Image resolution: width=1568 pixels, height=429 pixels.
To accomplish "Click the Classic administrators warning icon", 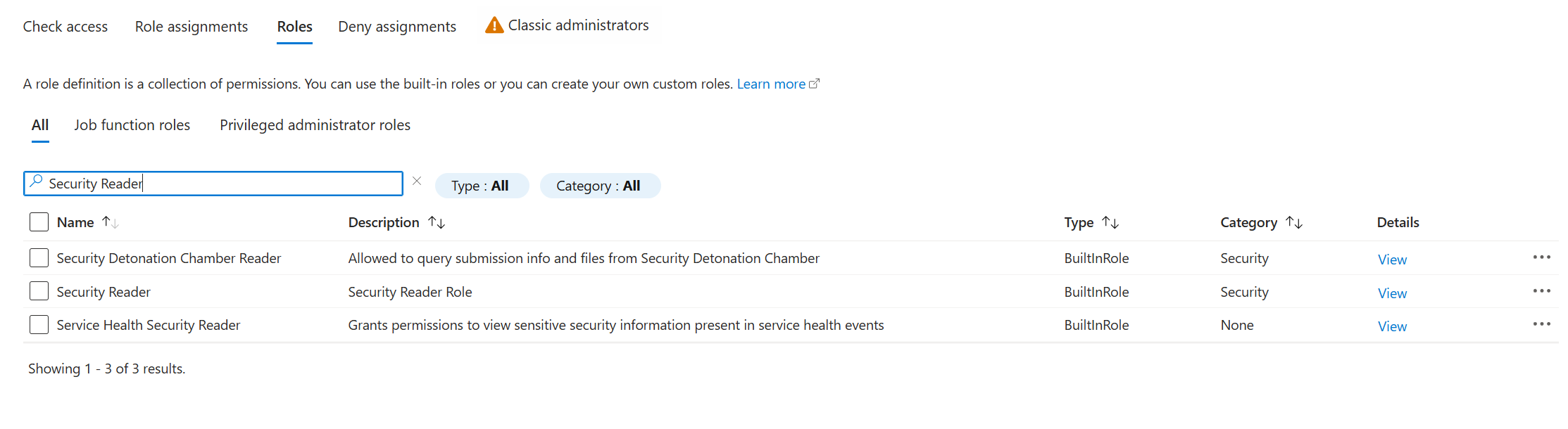I will coord(494,25).
